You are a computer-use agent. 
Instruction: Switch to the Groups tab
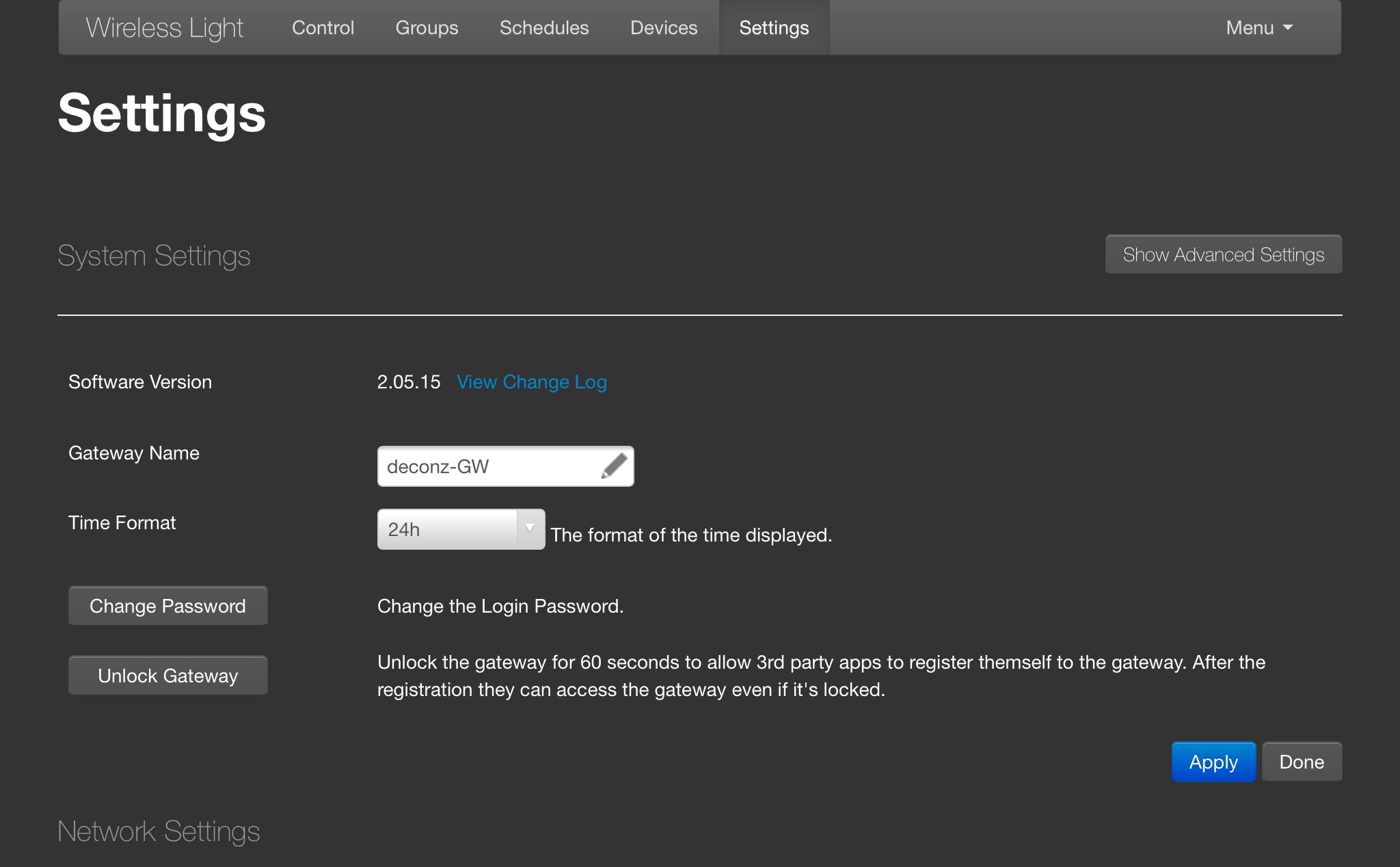coord(427,27)
